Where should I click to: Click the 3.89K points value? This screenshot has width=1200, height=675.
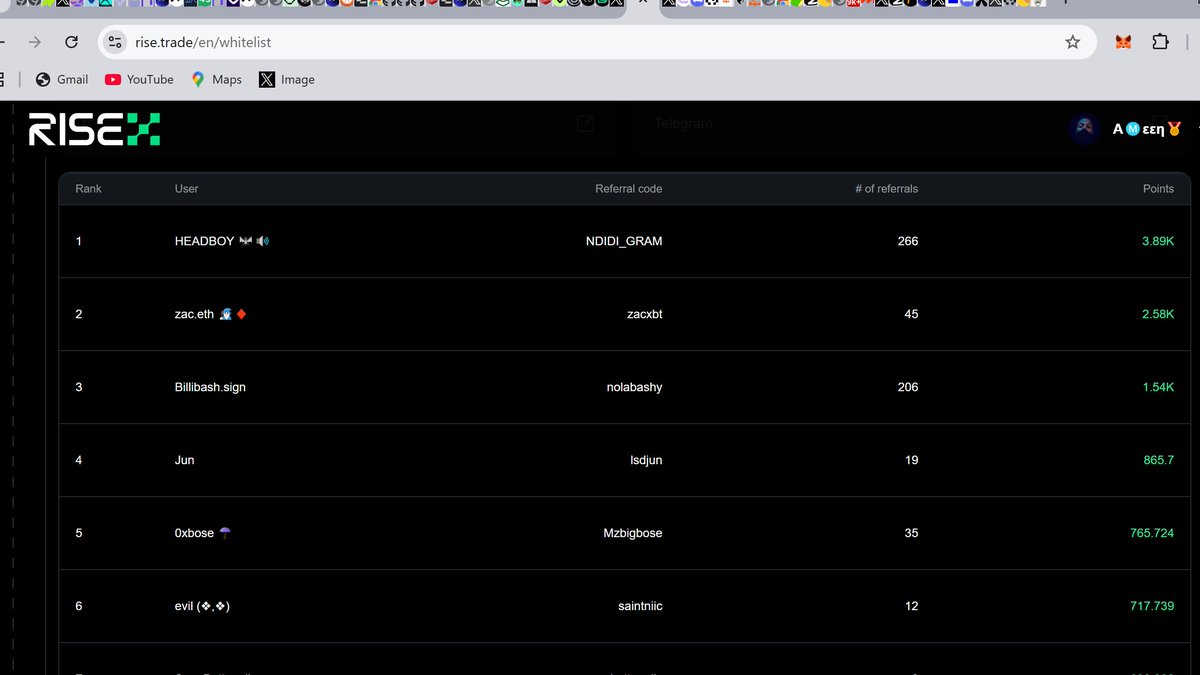pos(1158,241)
